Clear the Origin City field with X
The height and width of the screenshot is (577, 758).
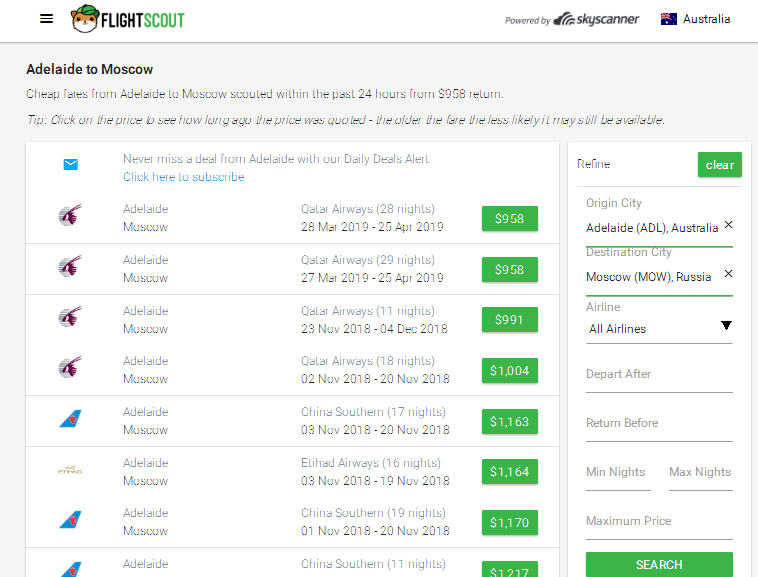coord(728,225)
